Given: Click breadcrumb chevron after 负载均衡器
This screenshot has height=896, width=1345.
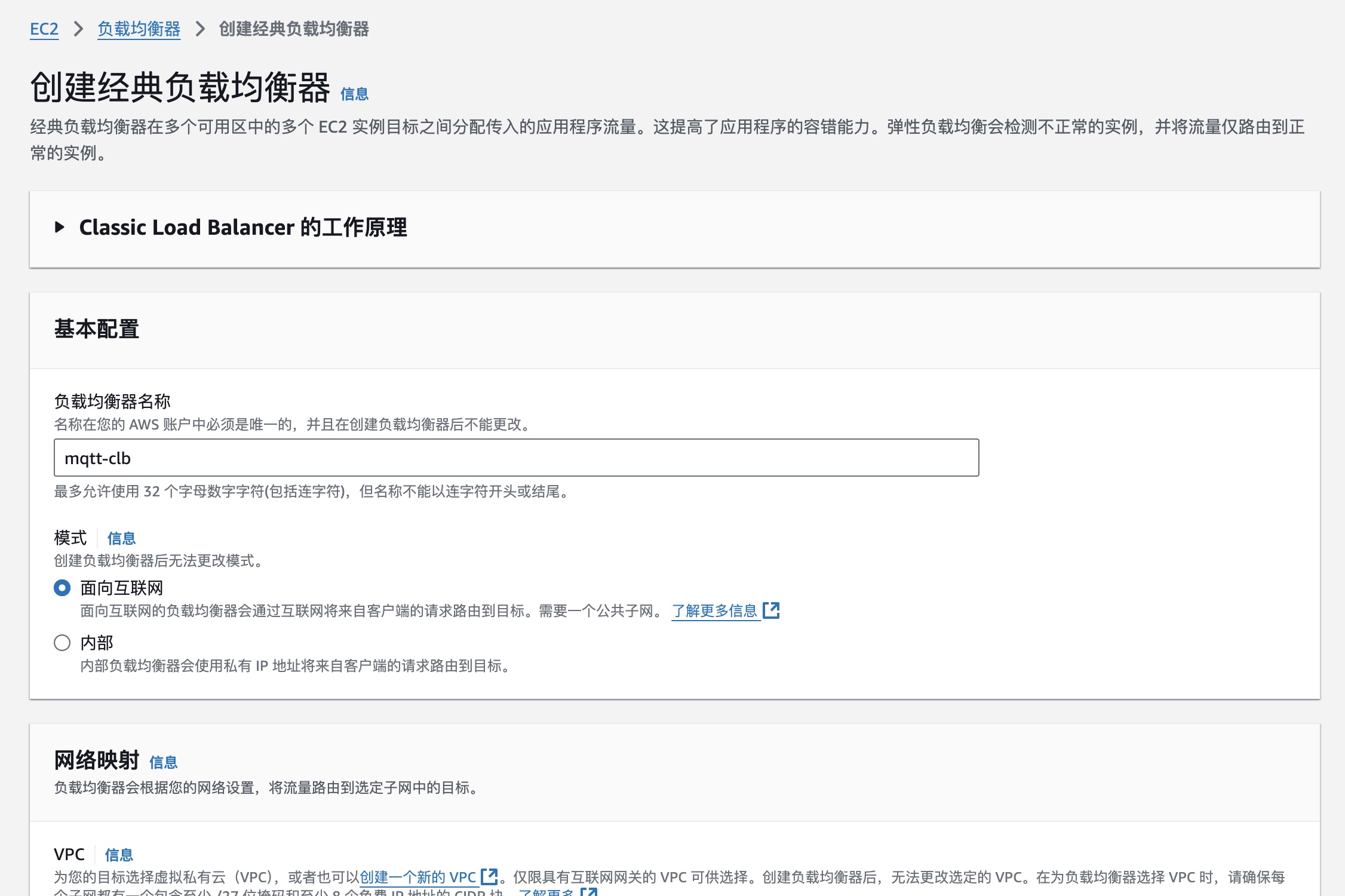Looking at the screenshot, I should pos(200,29).
